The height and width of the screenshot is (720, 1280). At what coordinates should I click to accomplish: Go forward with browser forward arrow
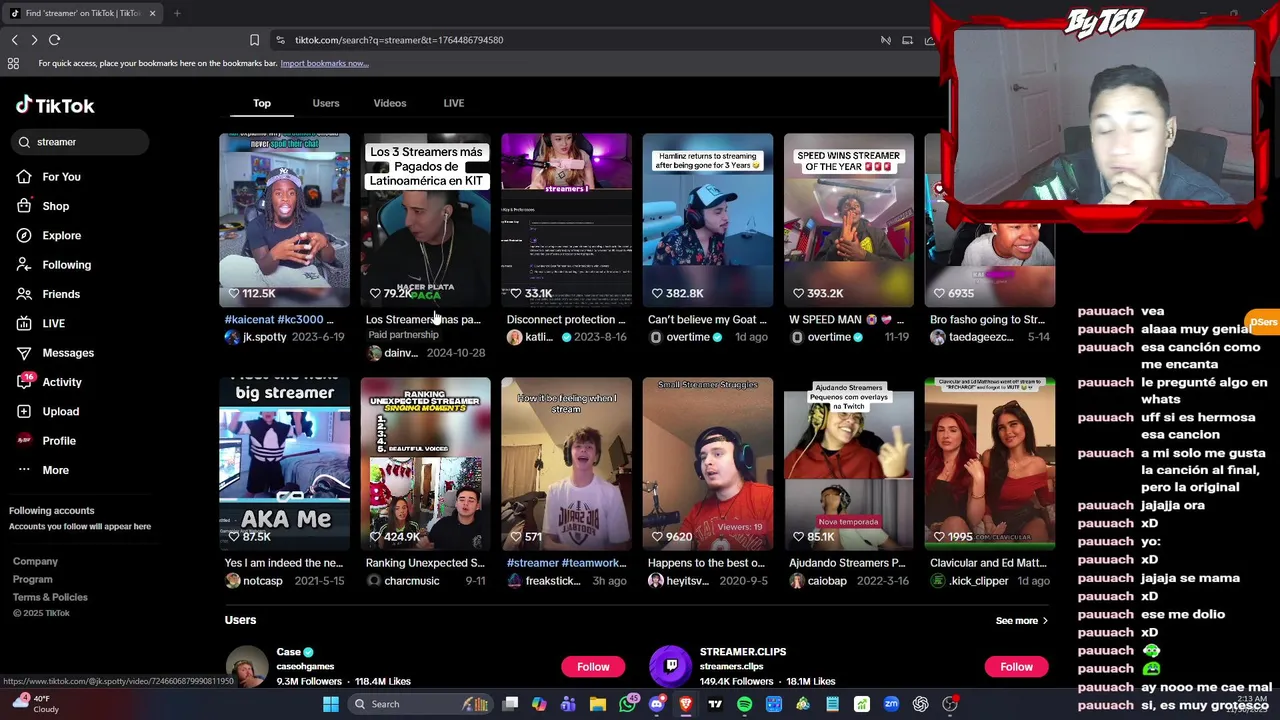pyautogui.click(x=34, y=40)
